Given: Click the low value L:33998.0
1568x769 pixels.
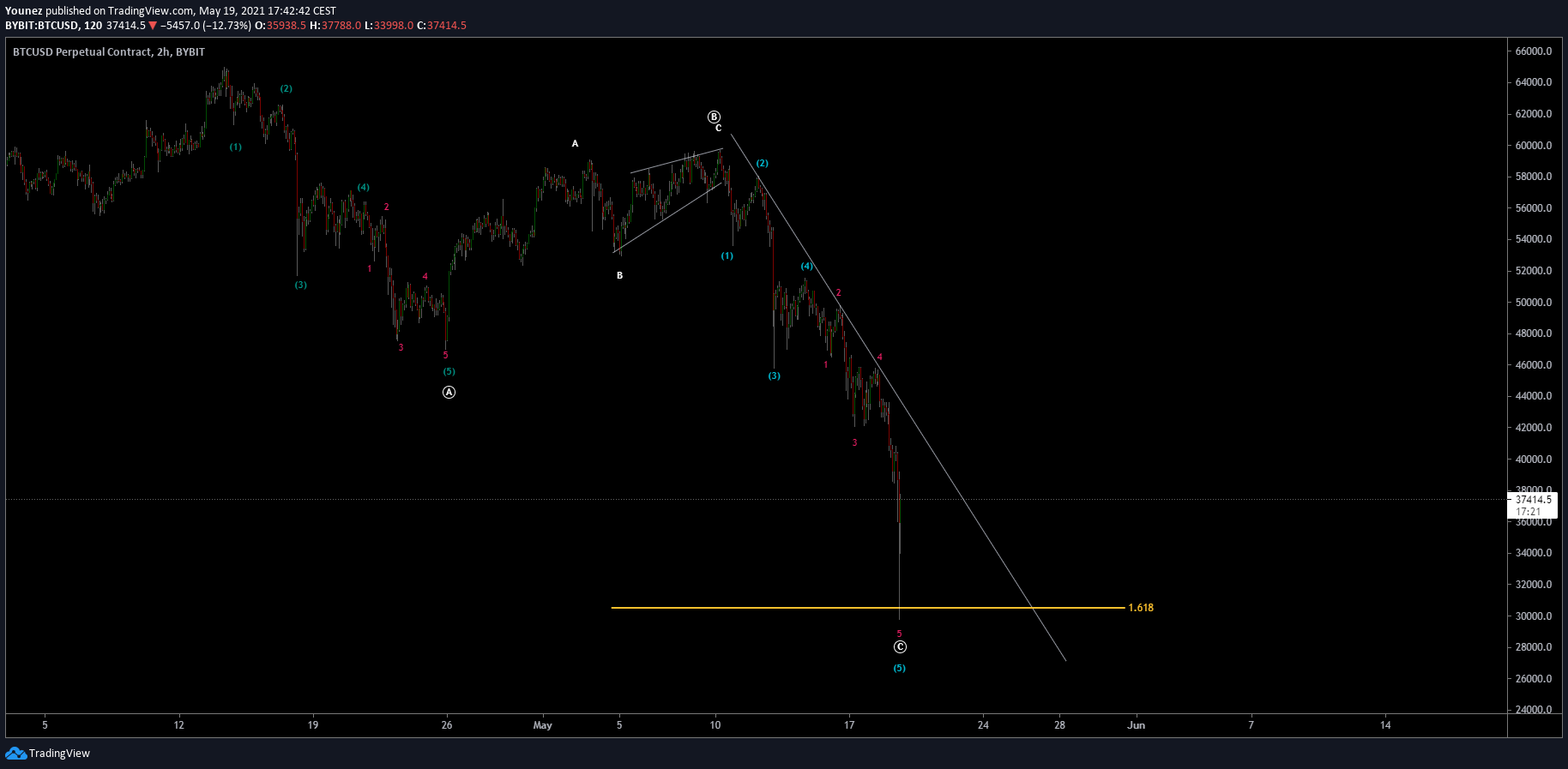Looking at the screenshot, I should (x=389, y=26).
